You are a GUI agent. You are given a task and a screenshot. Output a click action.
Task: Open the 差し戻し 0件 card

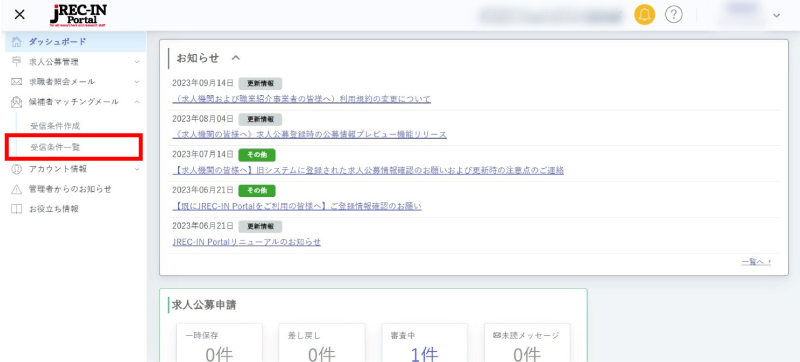322,343
